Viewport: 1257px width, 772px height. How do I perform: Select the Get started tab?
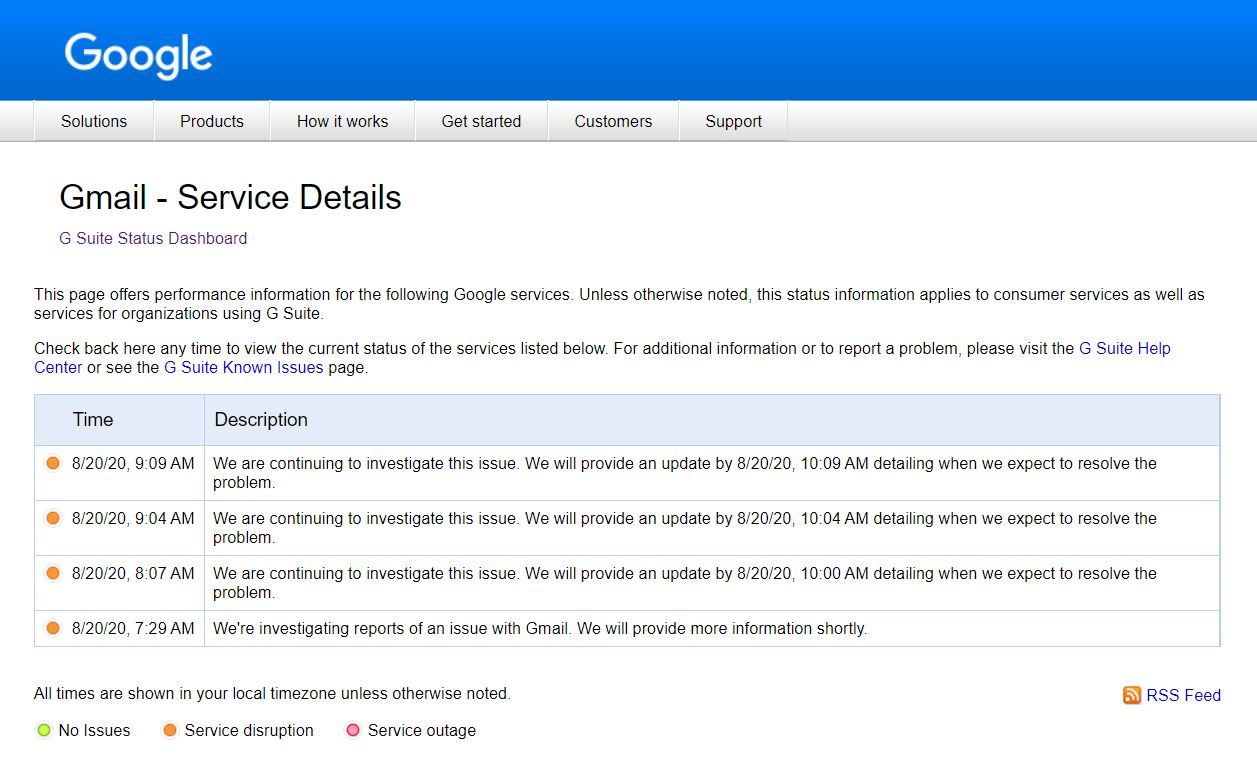click(481, 121)
